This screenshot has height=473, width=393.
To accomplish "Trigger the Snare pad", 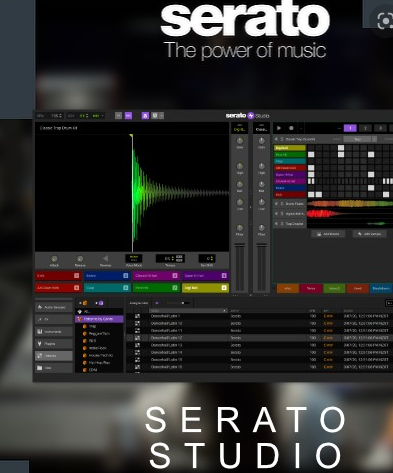I will coord(107,276).
